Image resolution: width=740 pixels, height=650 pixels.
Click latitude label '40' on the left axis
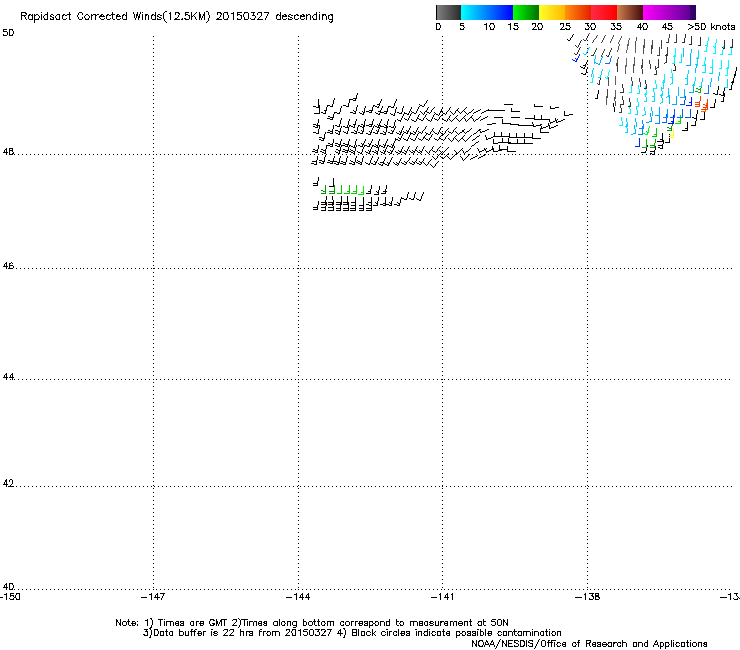tap(8, 586)
